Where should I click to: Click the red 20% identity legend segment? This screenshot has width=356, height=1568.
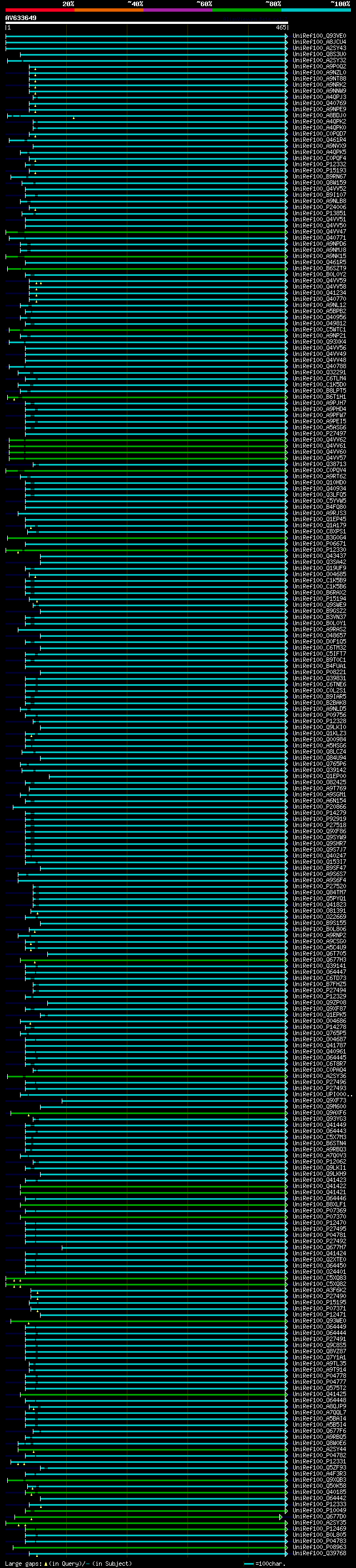click(39, 10)
